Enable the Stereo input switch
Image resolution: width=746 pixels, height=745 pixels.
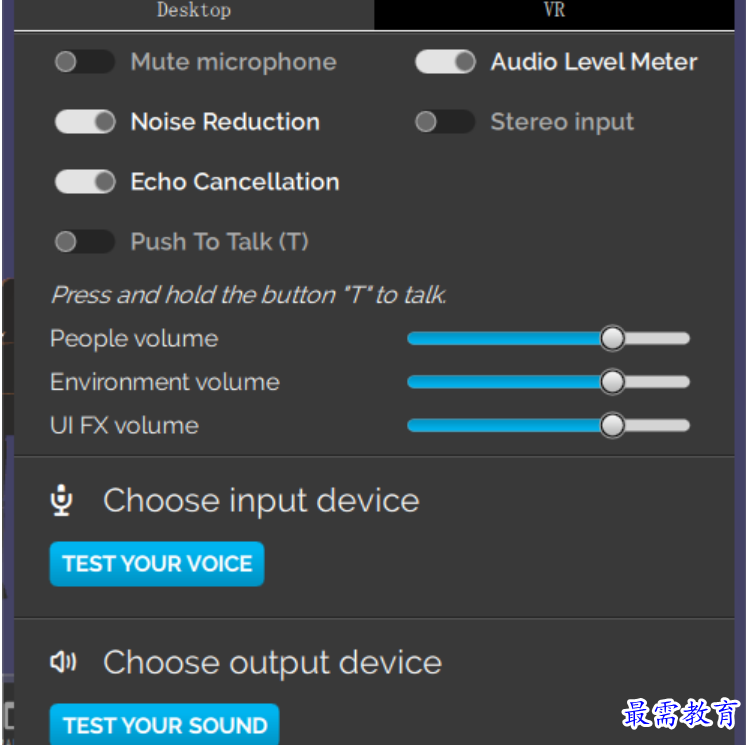point(445,122)
